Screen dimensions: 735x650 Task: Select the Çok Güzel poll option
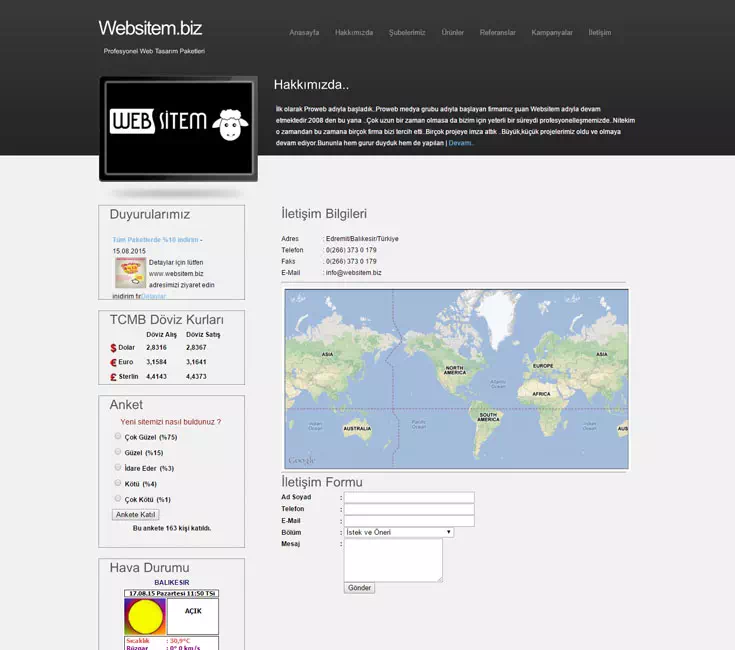point(118,436)
